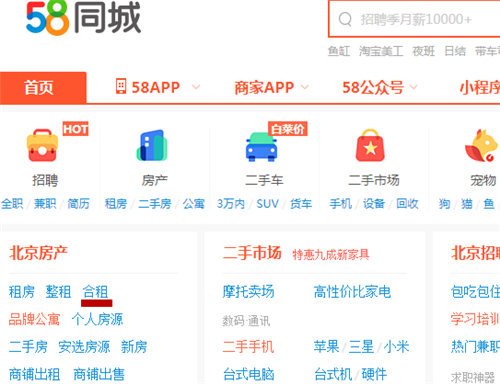Open 商铺出租 in 北京房产
The image size is (500, 384).
pyautogui.click(x=34, y=374)
